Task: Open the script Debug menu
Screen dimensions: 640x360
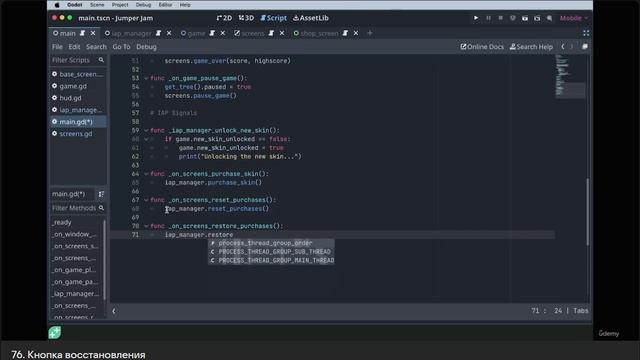Action: point(147,47)
